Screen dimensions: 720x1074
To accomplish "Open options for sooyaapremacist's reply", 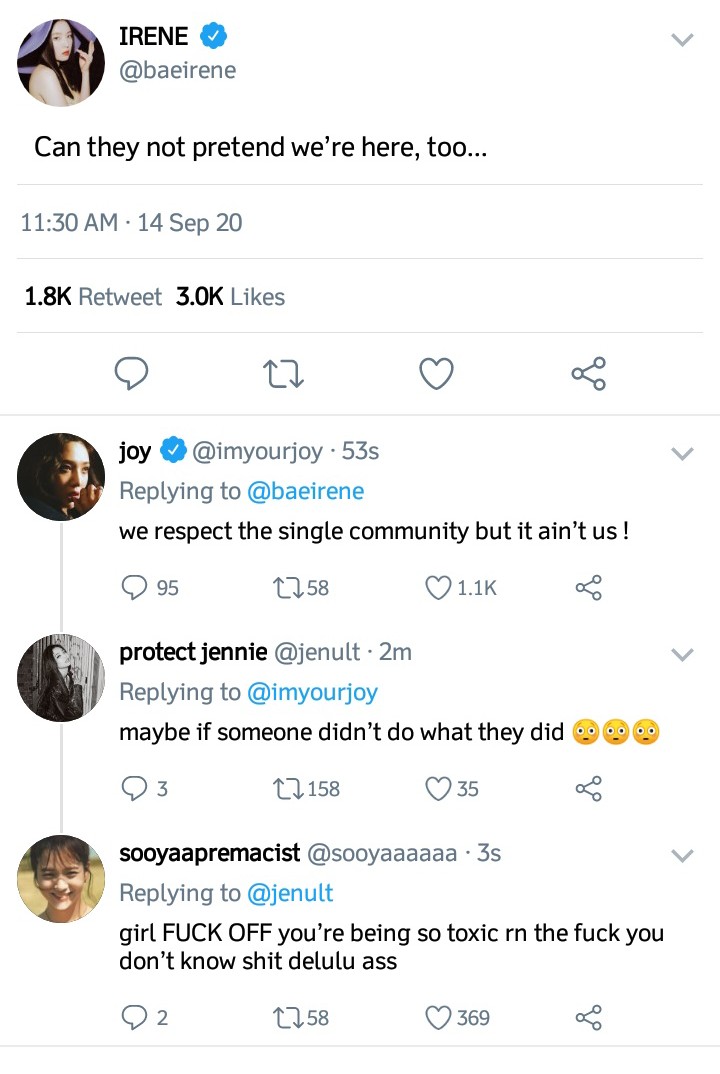I will pos(682,856).
